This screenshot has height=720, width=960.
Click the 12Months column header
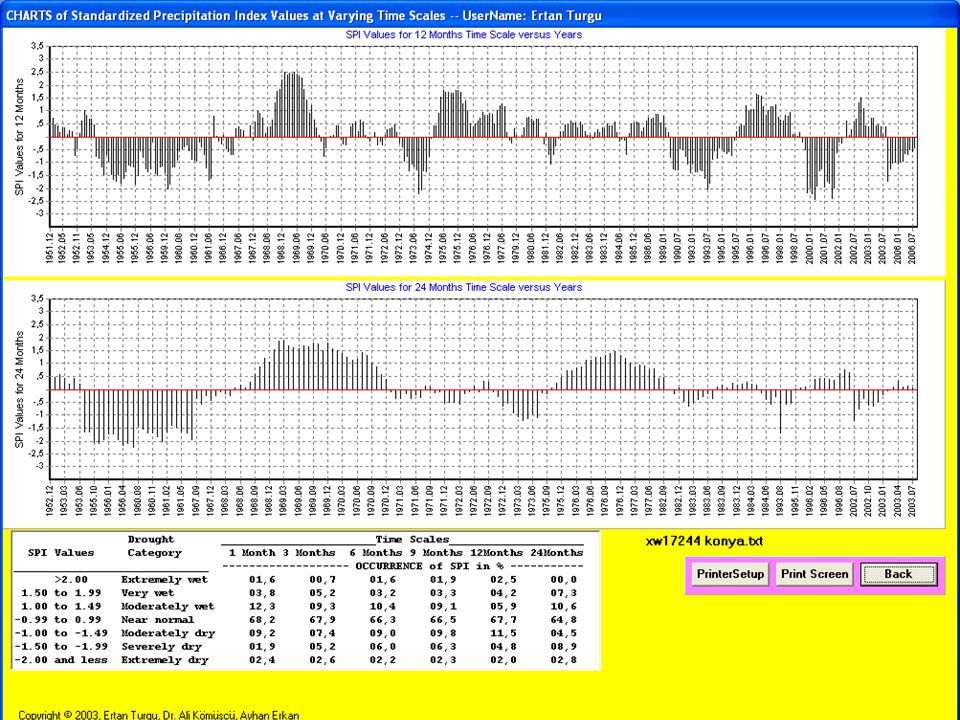(497, 553)
